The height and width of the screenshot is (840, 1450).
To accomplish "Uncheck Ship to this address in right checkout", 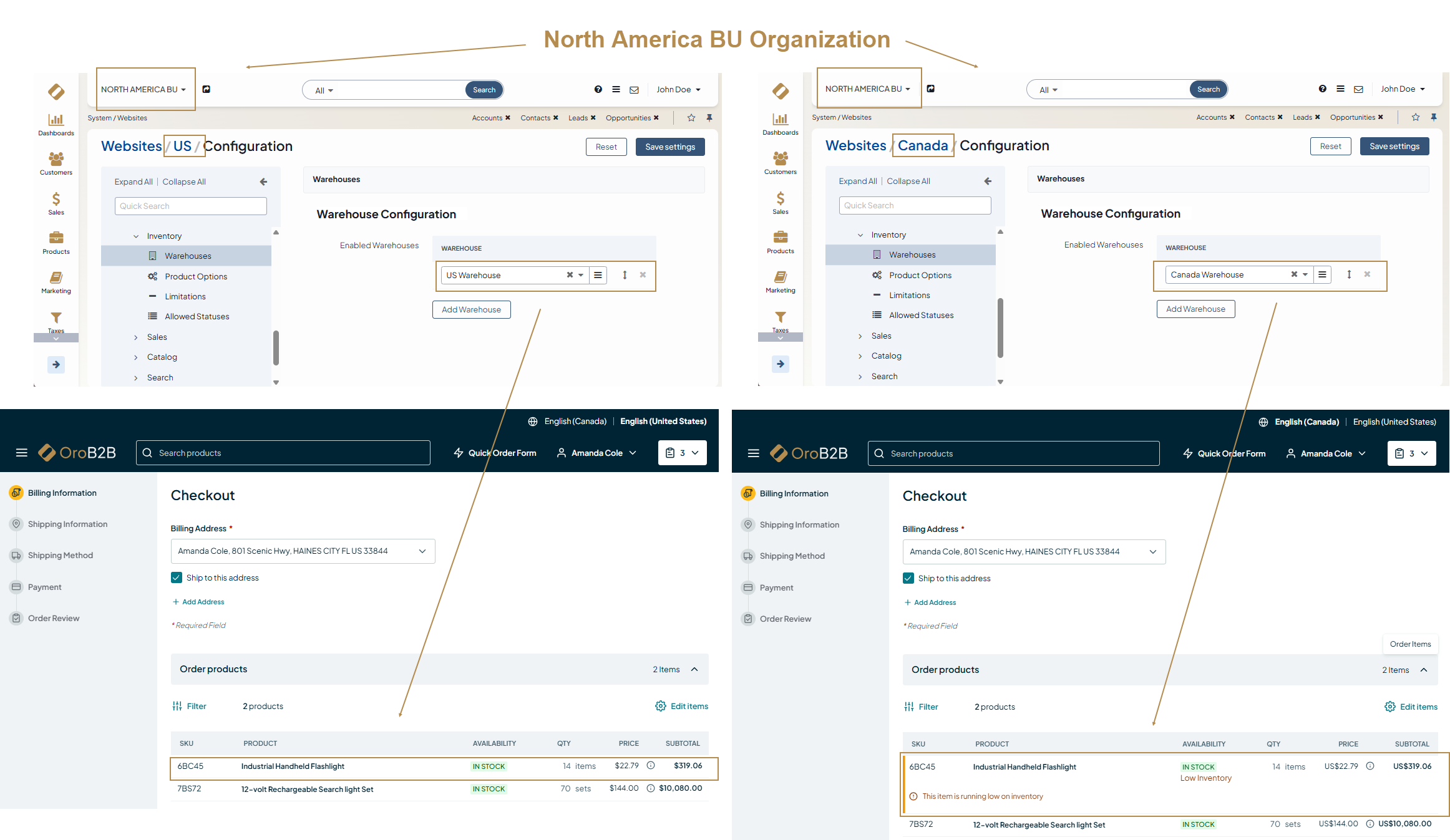I will pyautogui.click(x=908, y=578).
